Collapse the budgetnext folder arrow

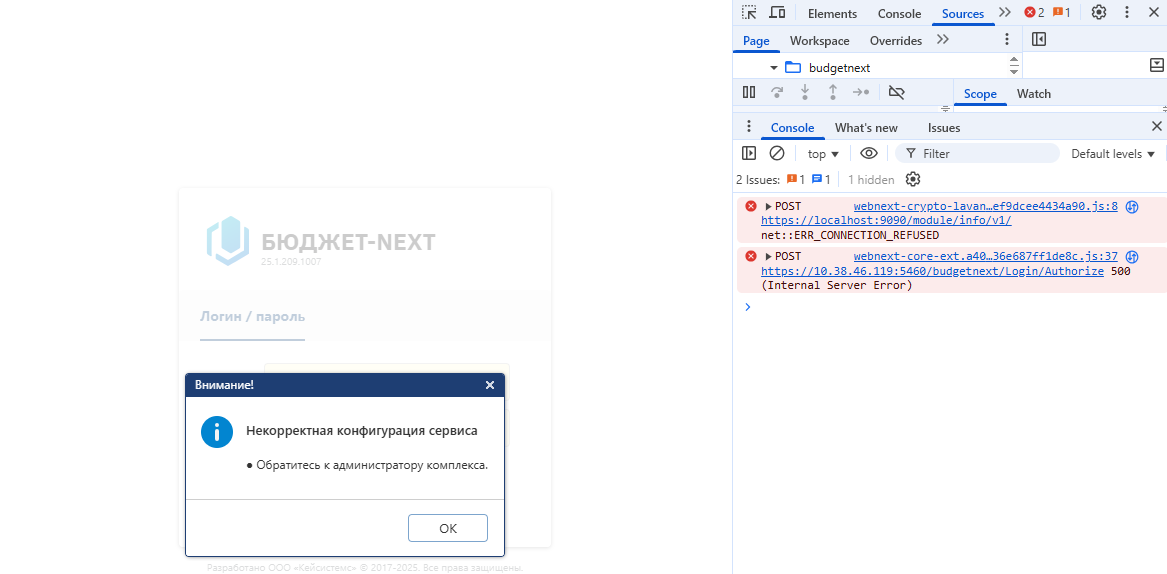773,68
